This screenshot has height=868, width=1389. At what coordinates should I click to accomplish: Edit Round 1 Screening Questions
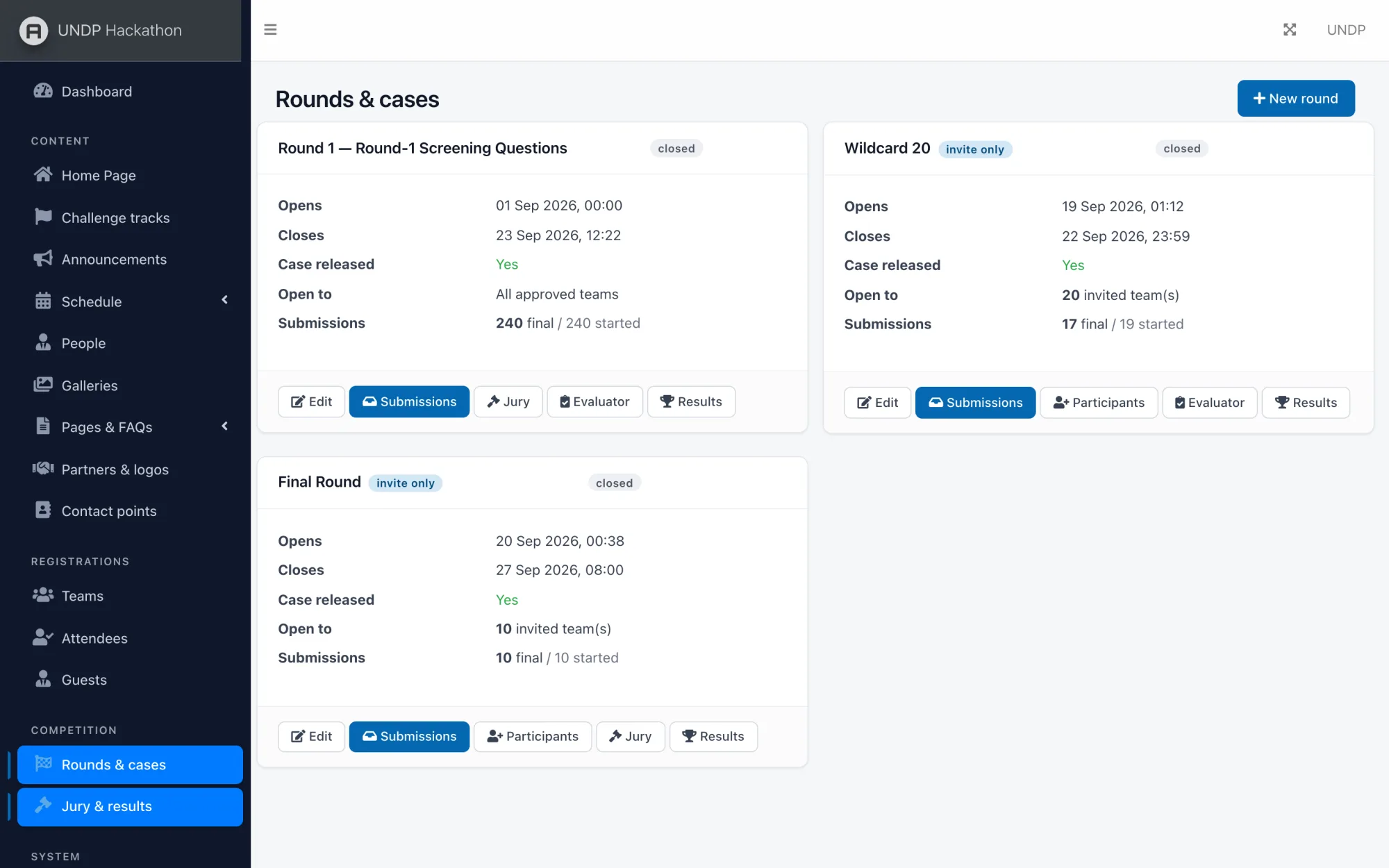(311, 401)
